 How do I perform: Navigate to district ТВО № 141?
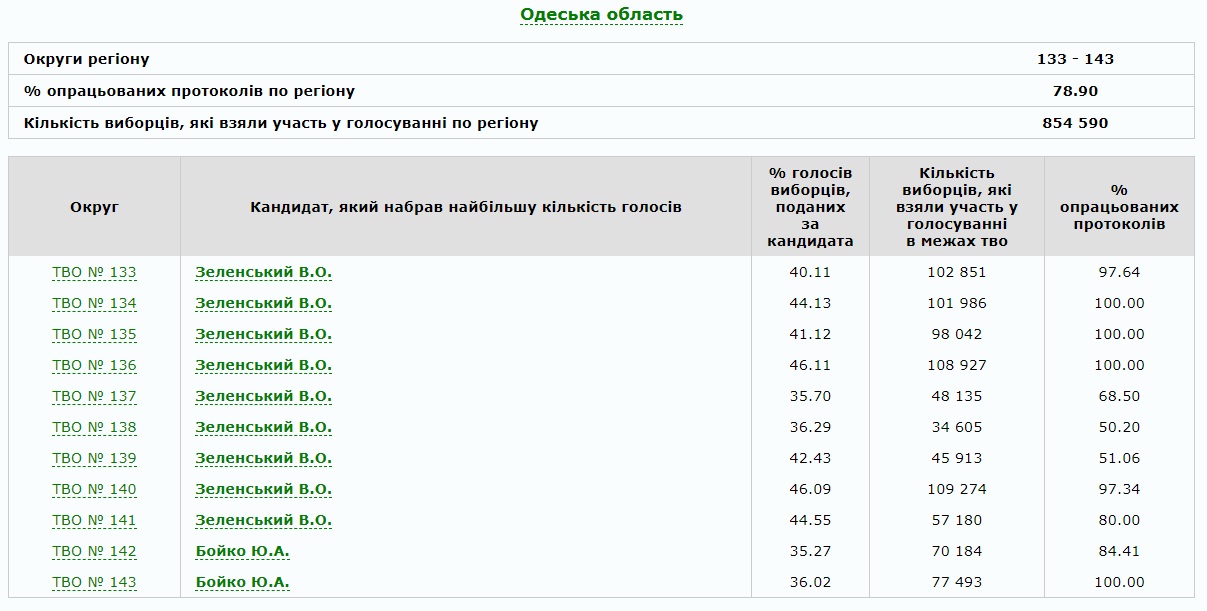coord(94,520)
